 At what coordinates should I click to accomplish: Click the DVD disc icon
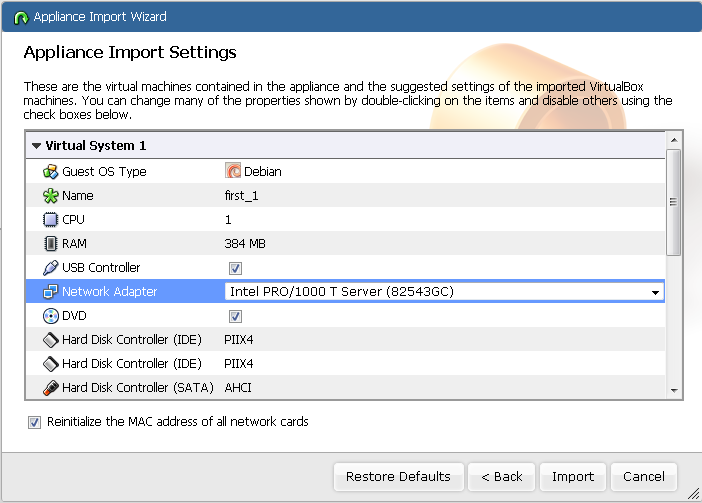[x=50, y=316]
